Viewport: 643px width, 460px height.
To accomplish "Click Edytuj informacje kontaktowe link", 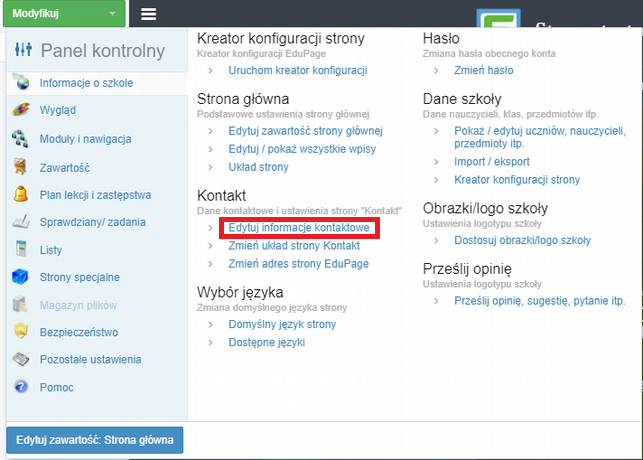I will (x=299, y=228).
